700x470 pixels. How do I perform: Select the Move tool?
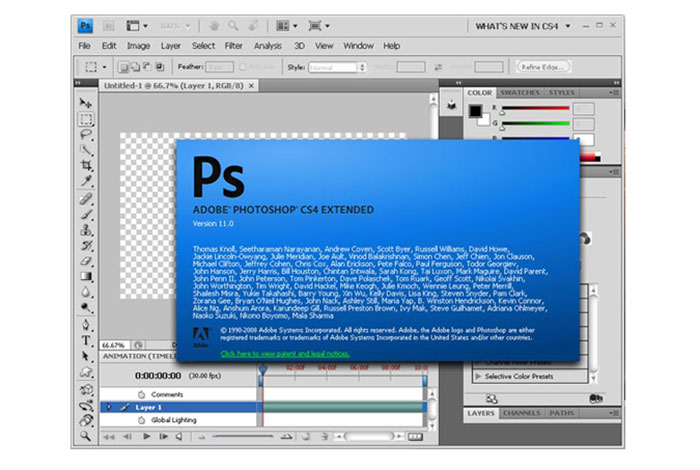(x=86, y=103)
